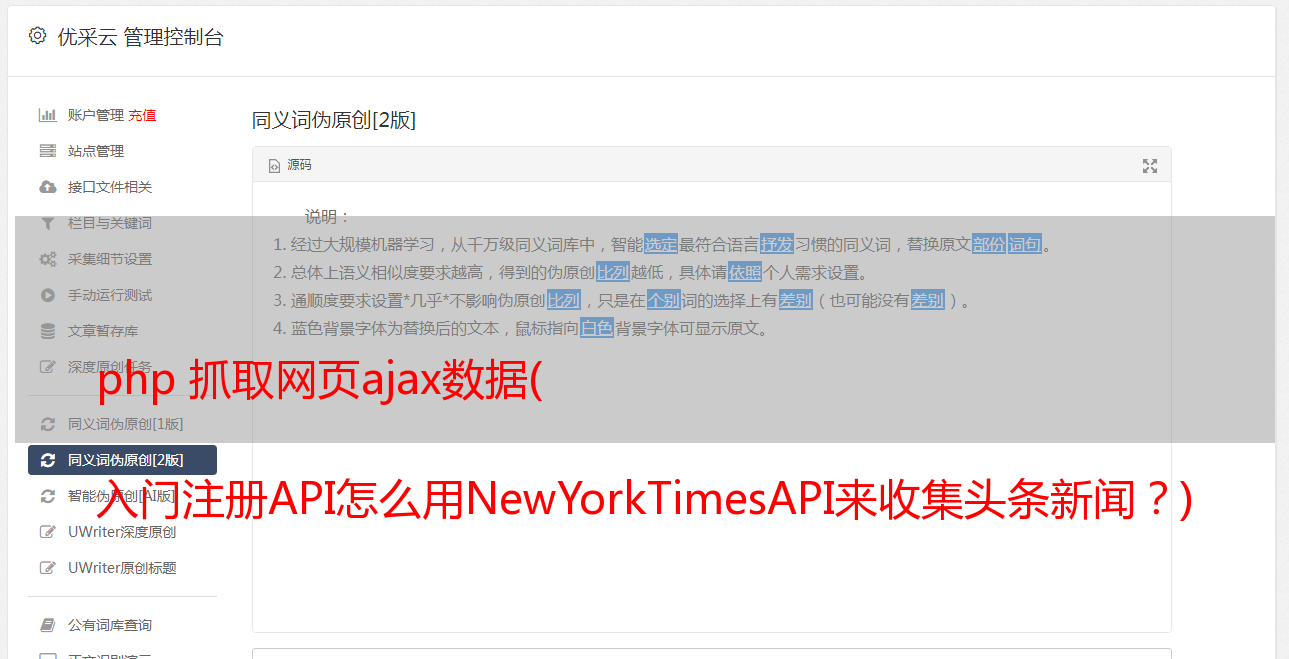Click the bar chart icon for 账户管理
This screenshot has width=1289, height=659.
[x=47, y=115]
